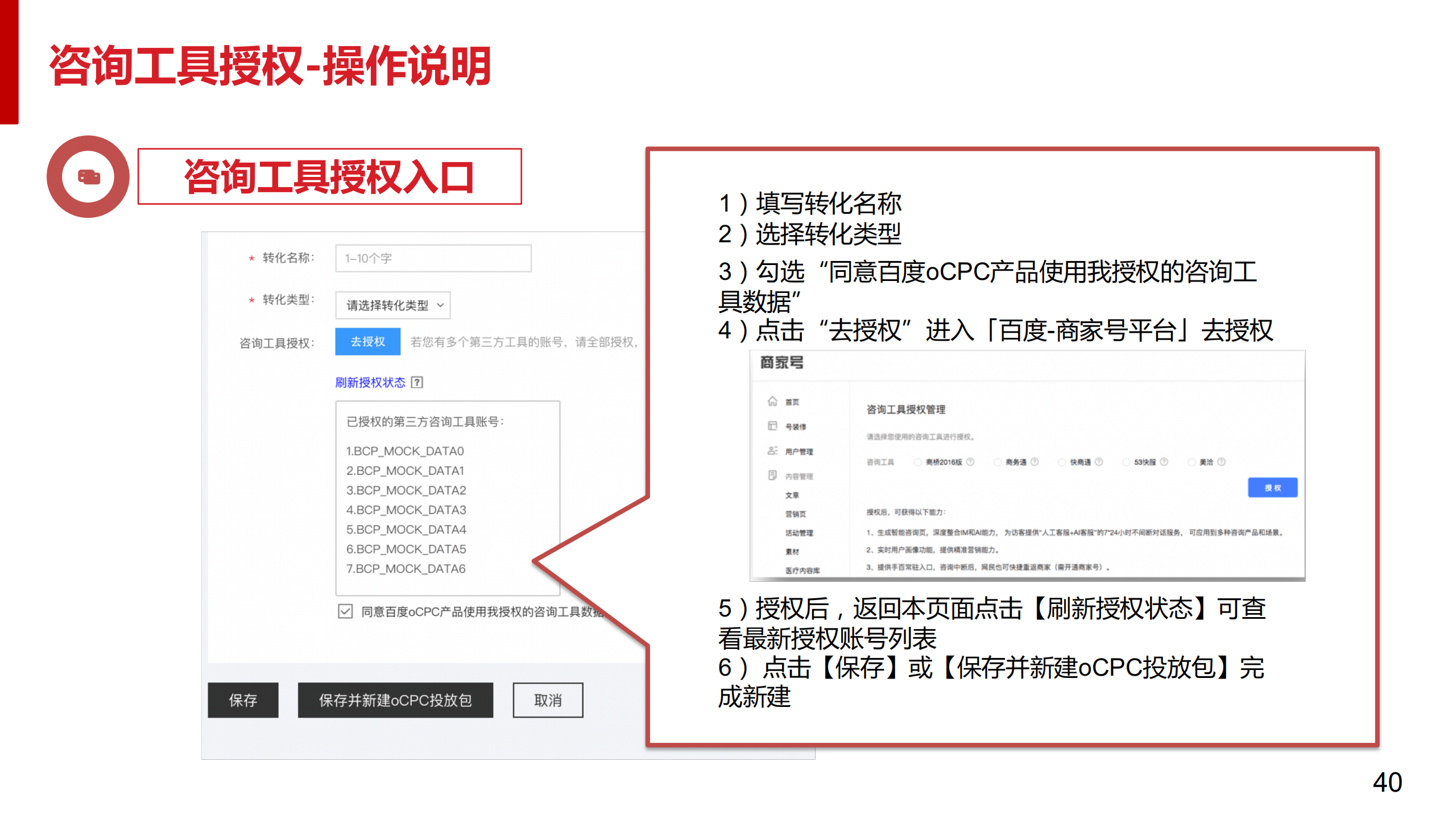Screen dimensions: 1456x819
Task: Click the 转化名称 input field
Action: (433, 258)
